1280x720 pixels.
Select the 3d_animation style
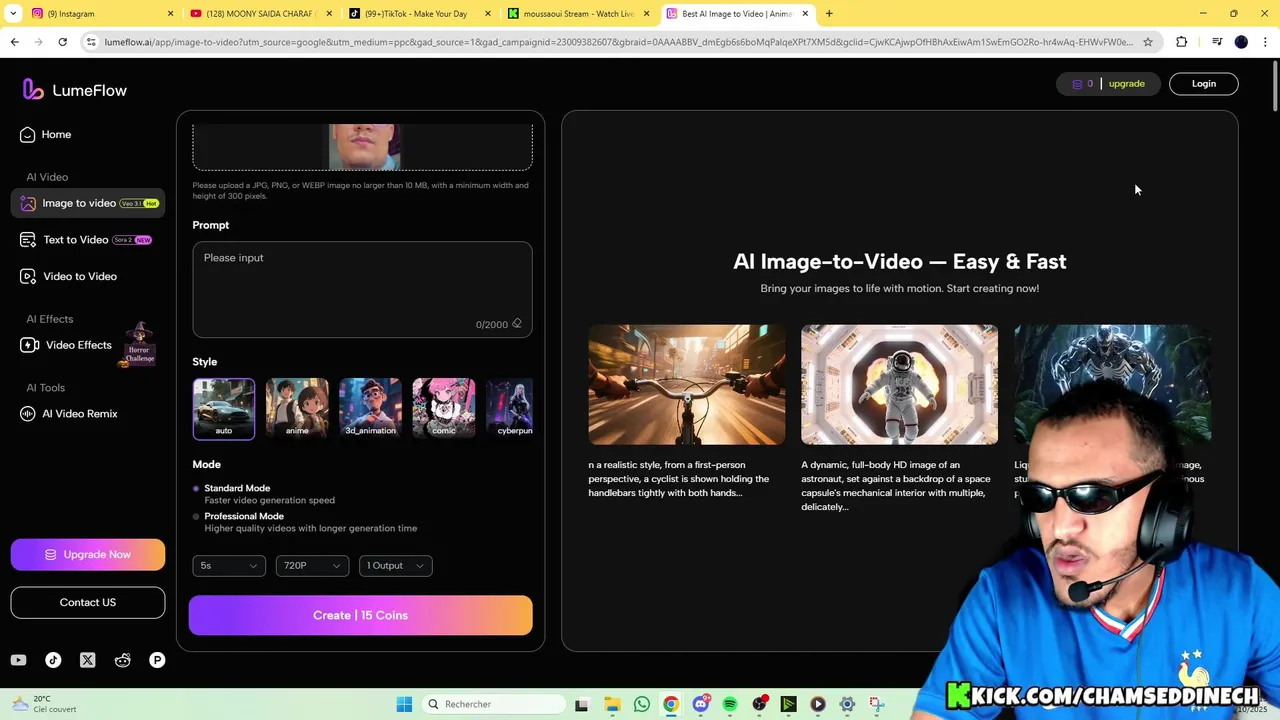(x=370, y=409)
